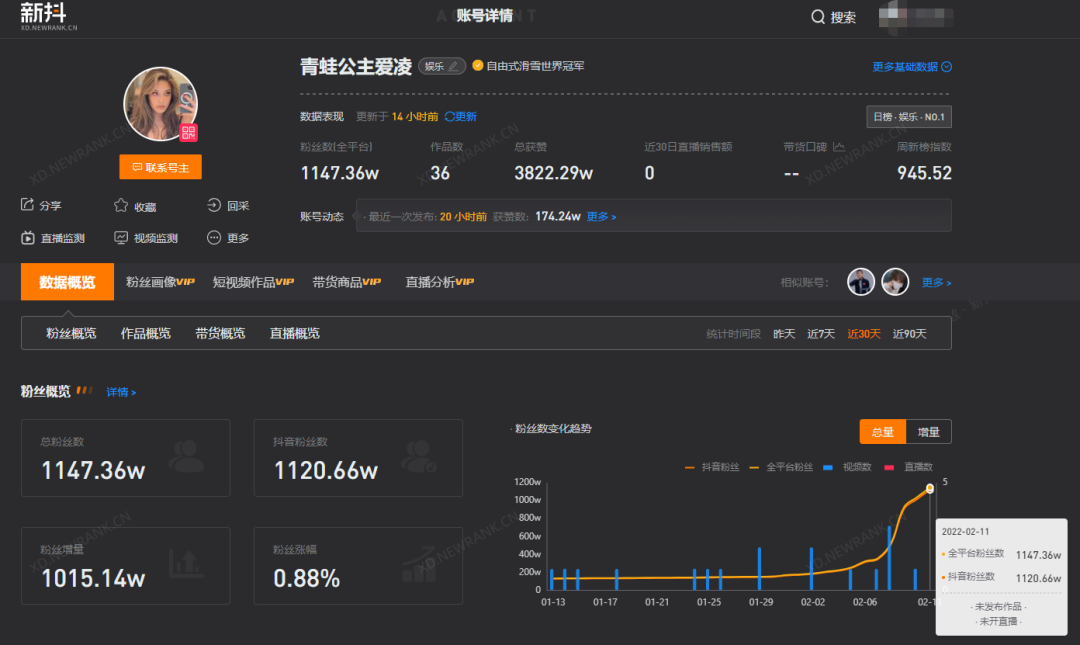Select the 作品概览 sub-tab
The image size is (1080, 645).
(x=145, y=333)
